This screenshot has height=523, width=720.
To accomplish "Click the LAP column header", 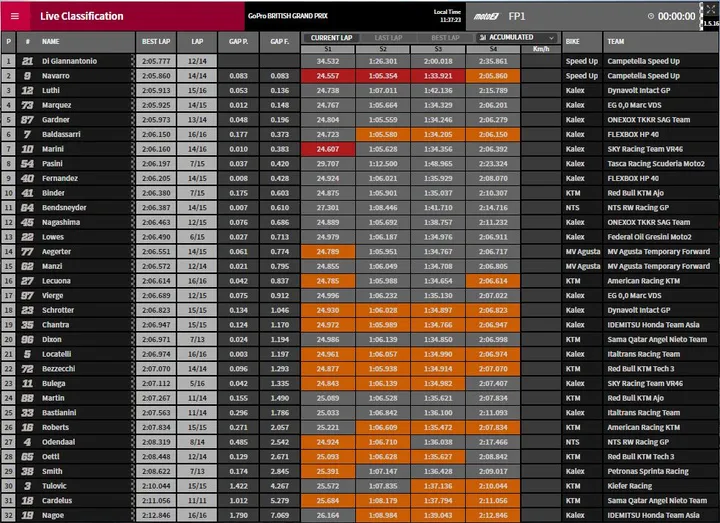I will coord(197,41).
